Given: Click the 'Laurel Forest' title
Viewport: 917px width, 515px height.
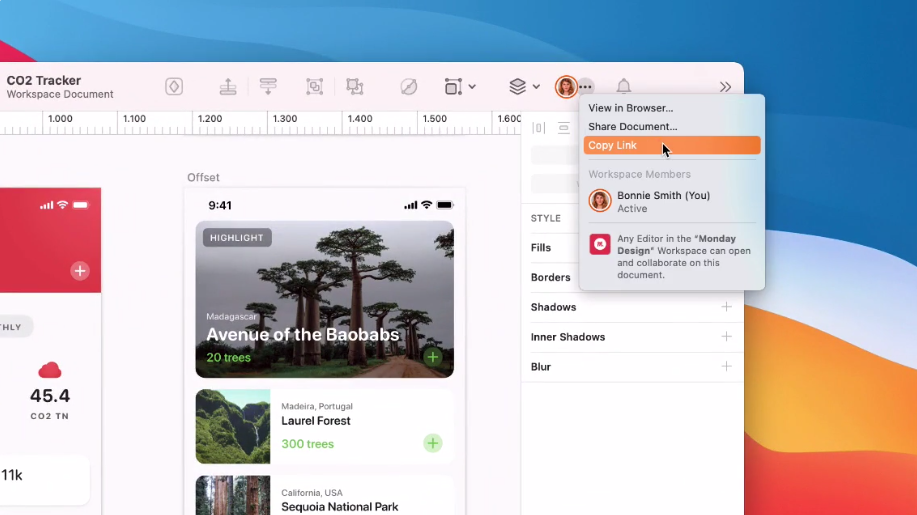Looking at the screenshot, I should point(316,421).
